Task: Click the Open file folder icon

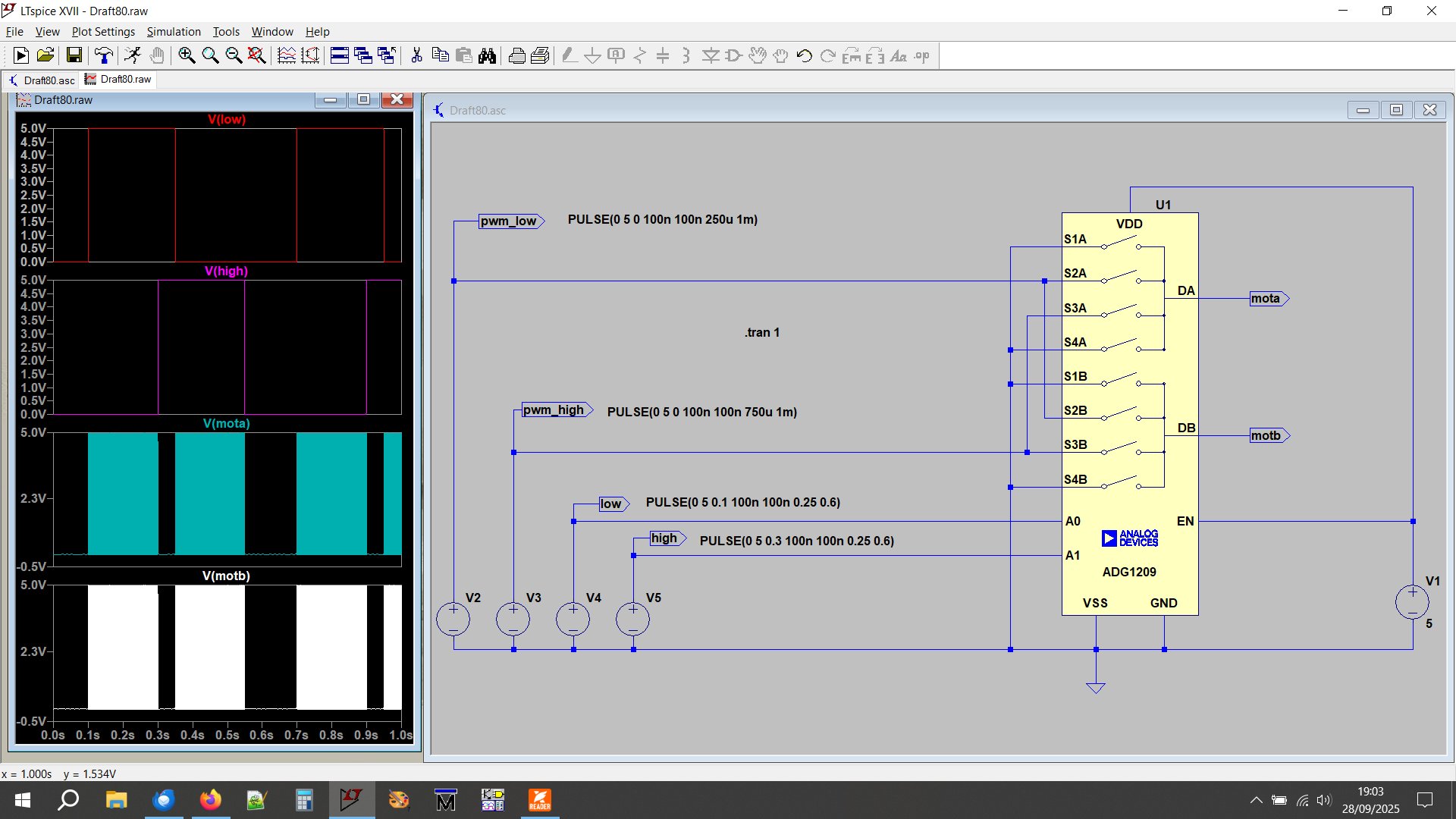Action: point(45,55)
